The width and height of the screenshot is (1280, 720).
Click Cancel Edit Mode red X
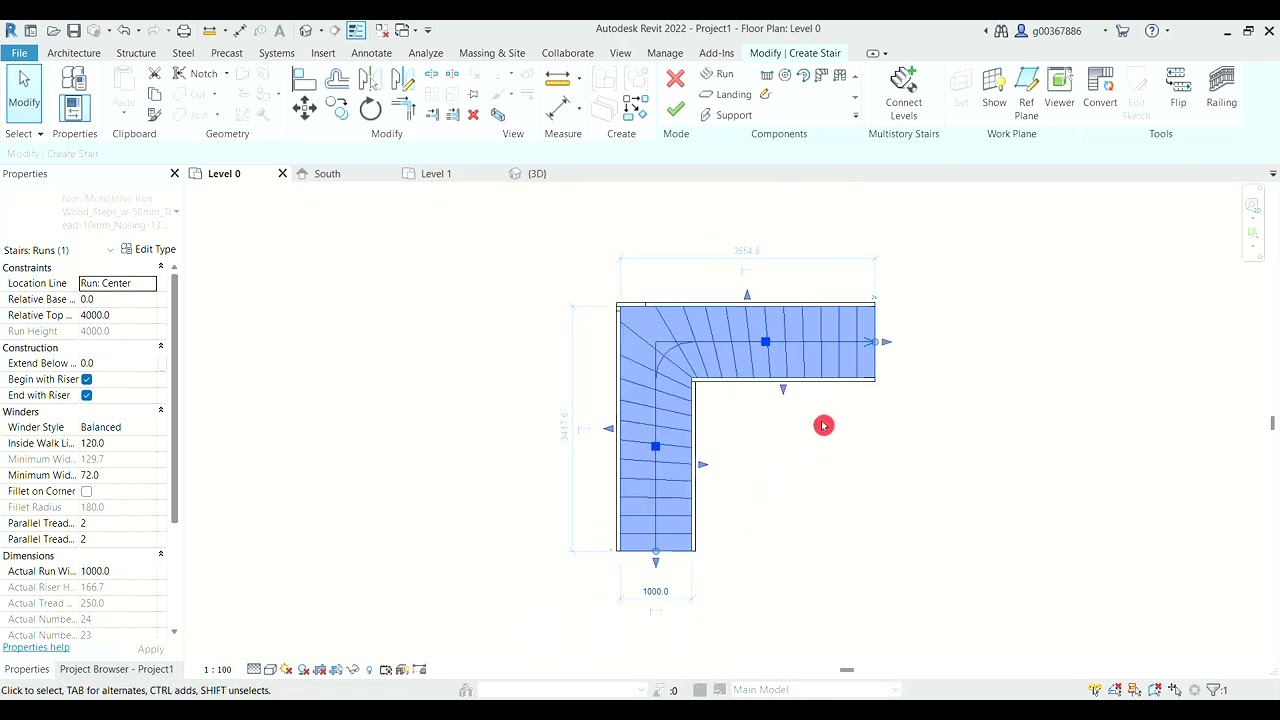coord(676,79)
